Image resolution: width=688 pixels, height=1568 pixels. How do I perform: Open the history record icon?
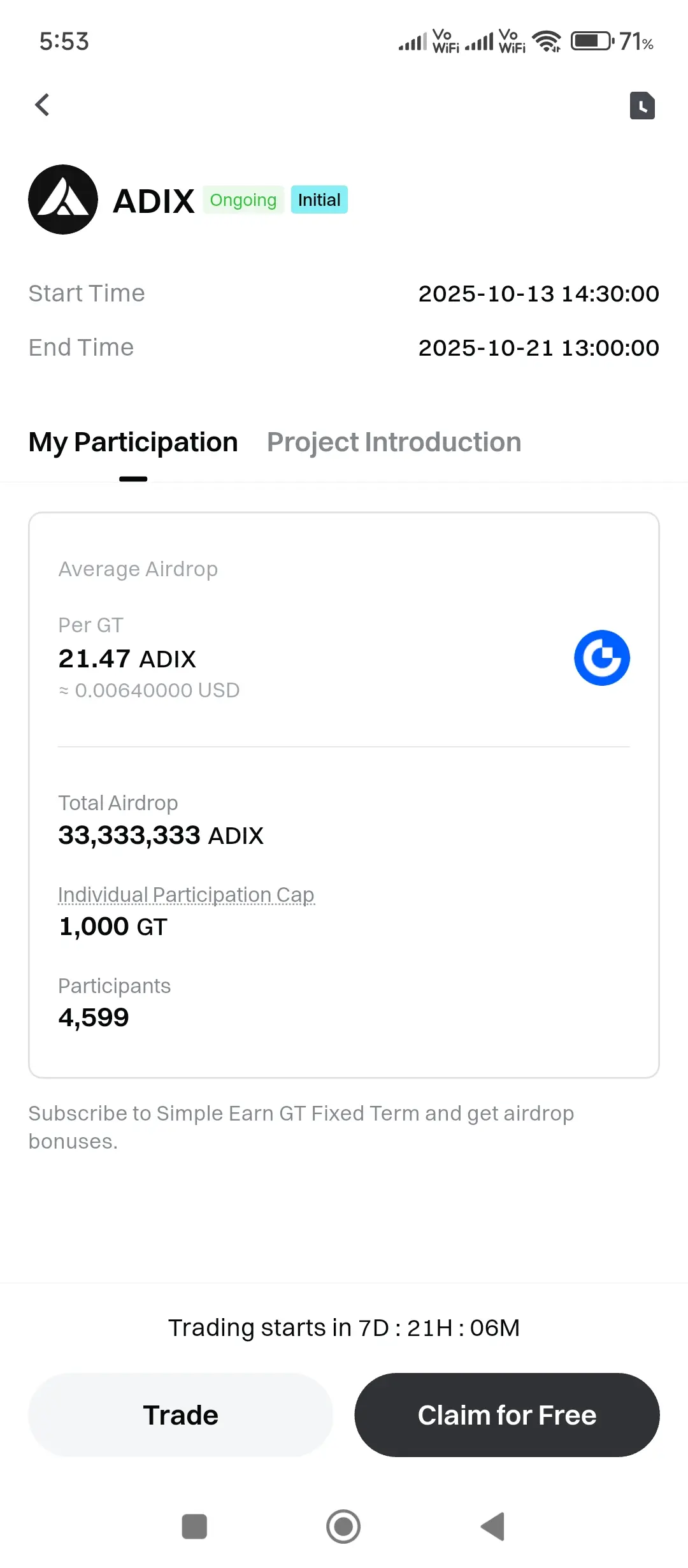point(642,106)
